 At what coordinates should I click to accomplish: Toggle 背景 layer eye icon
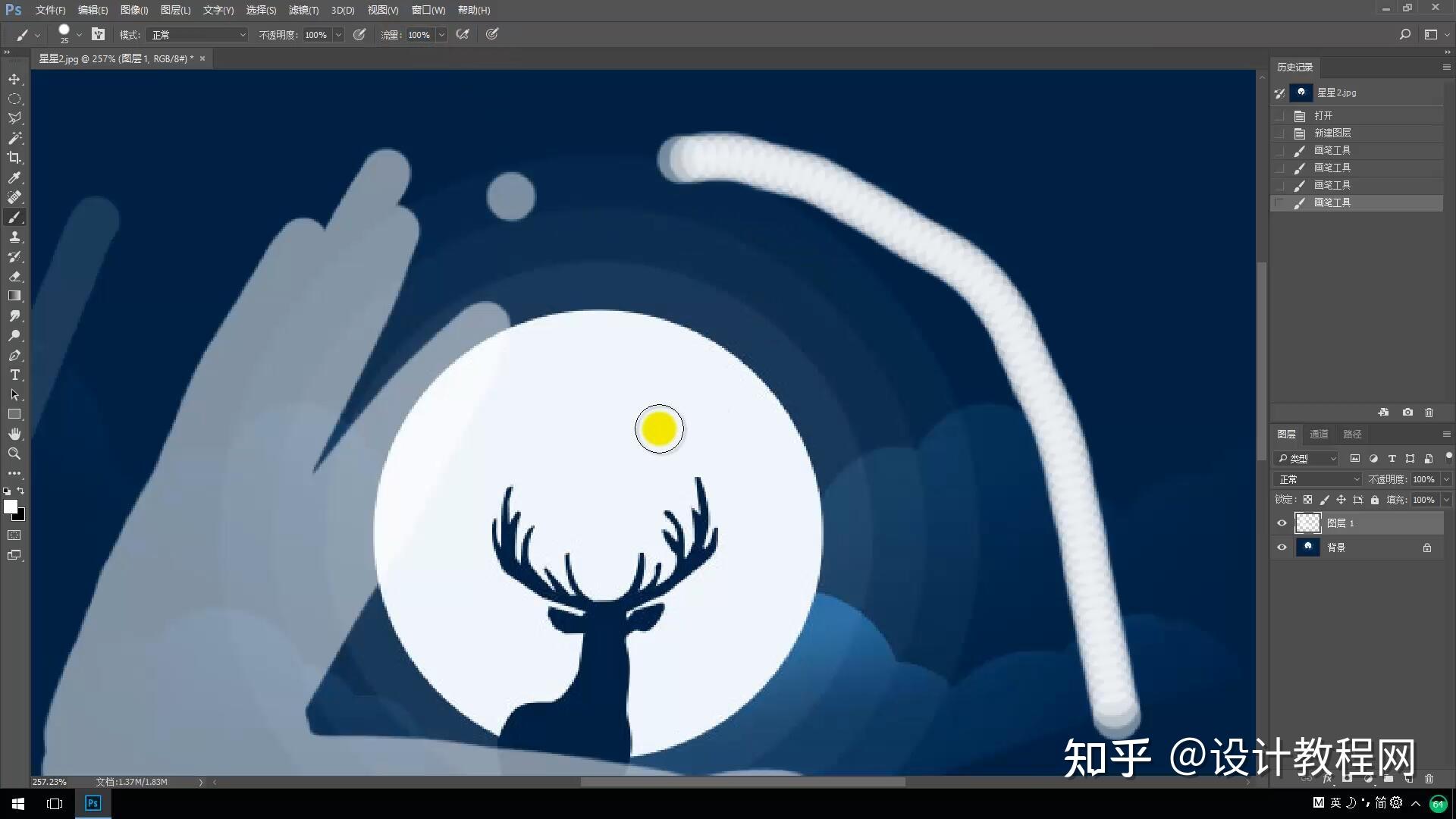[1282, 548]
